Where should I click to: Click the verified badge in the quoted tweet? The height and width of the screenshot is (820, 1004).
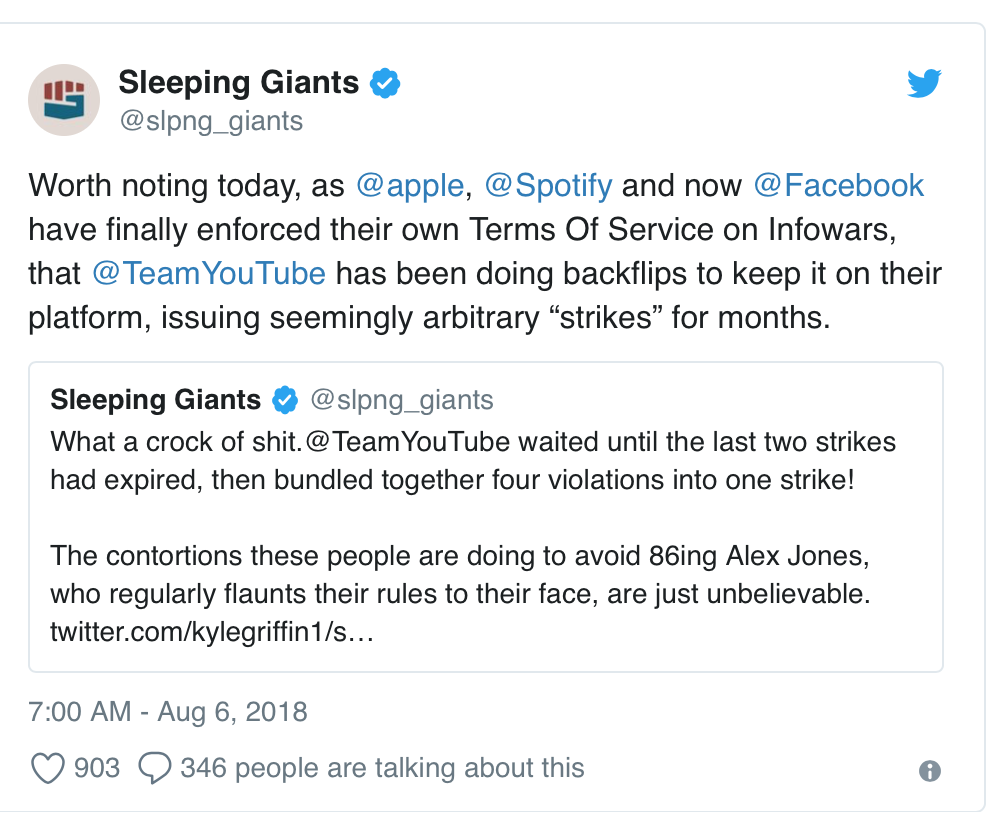pos(285,401)
